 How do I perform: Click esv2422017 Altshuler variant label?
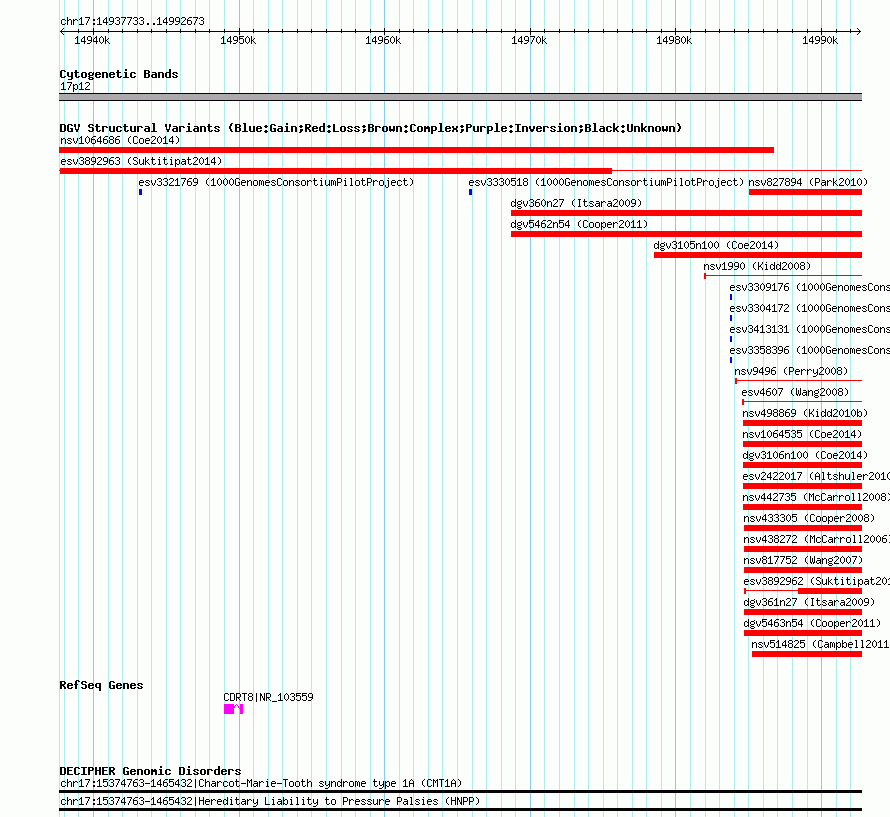(x=816, y=476)
